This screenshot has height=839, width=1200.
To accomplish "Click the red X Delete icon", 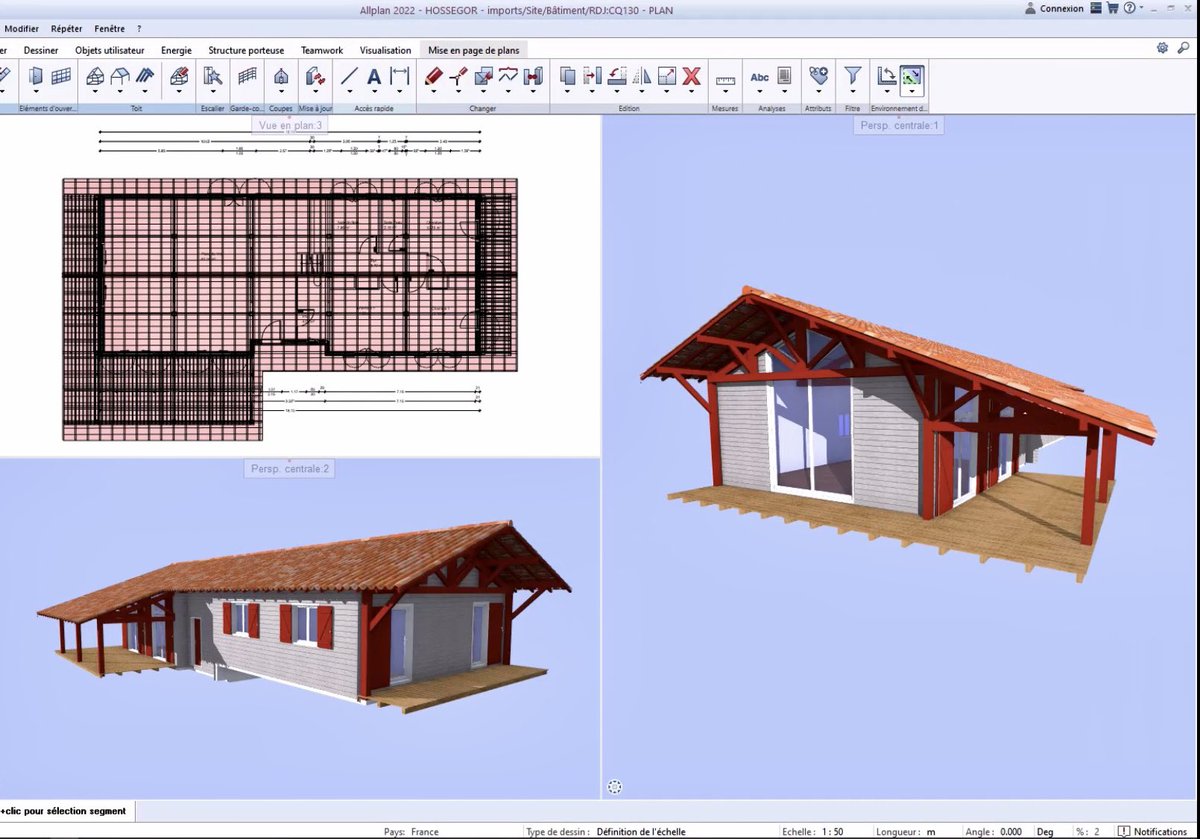I will point(691,76).
